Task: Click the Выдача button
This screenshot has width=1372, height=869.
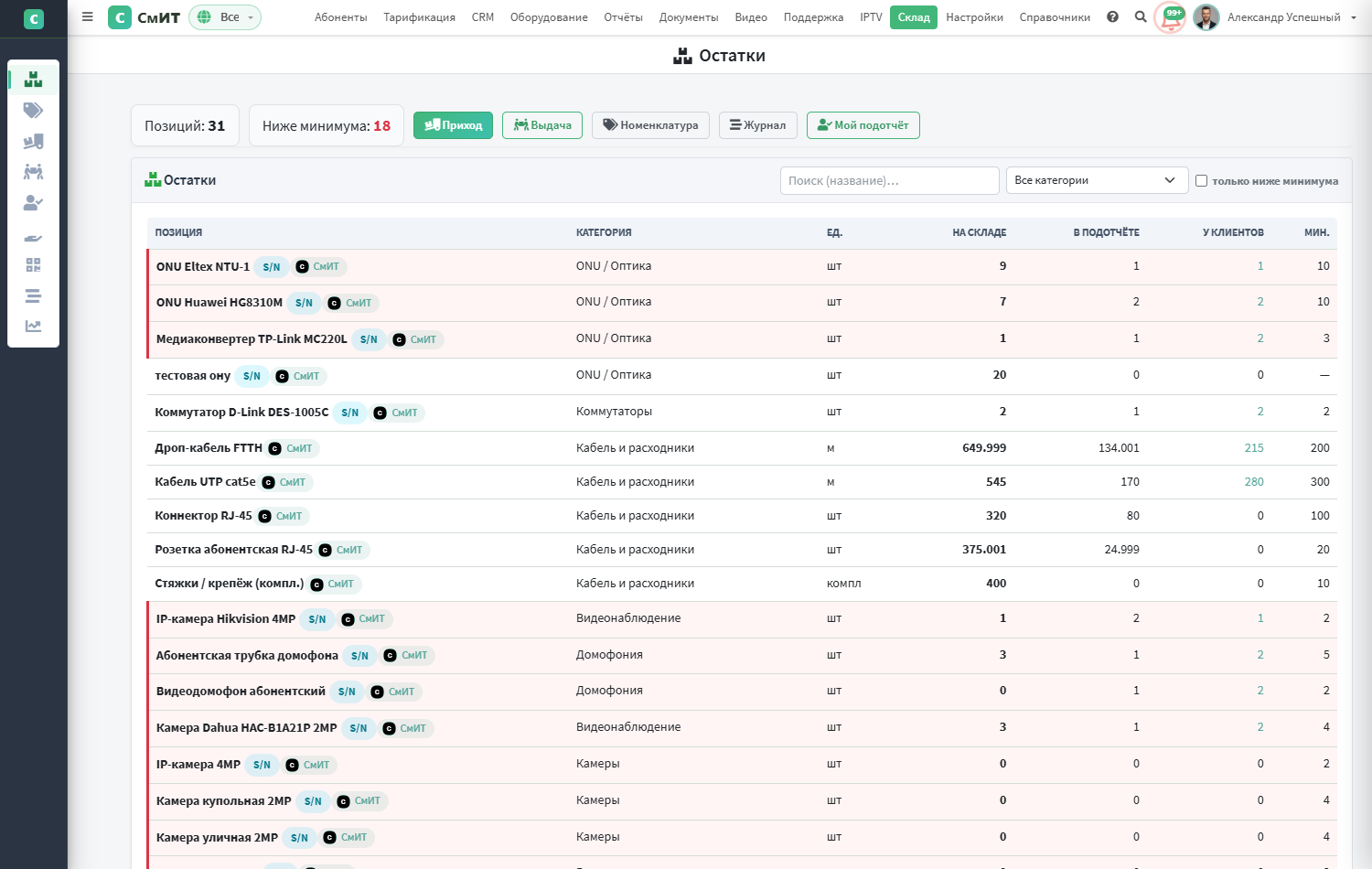Action: (543, 125)
